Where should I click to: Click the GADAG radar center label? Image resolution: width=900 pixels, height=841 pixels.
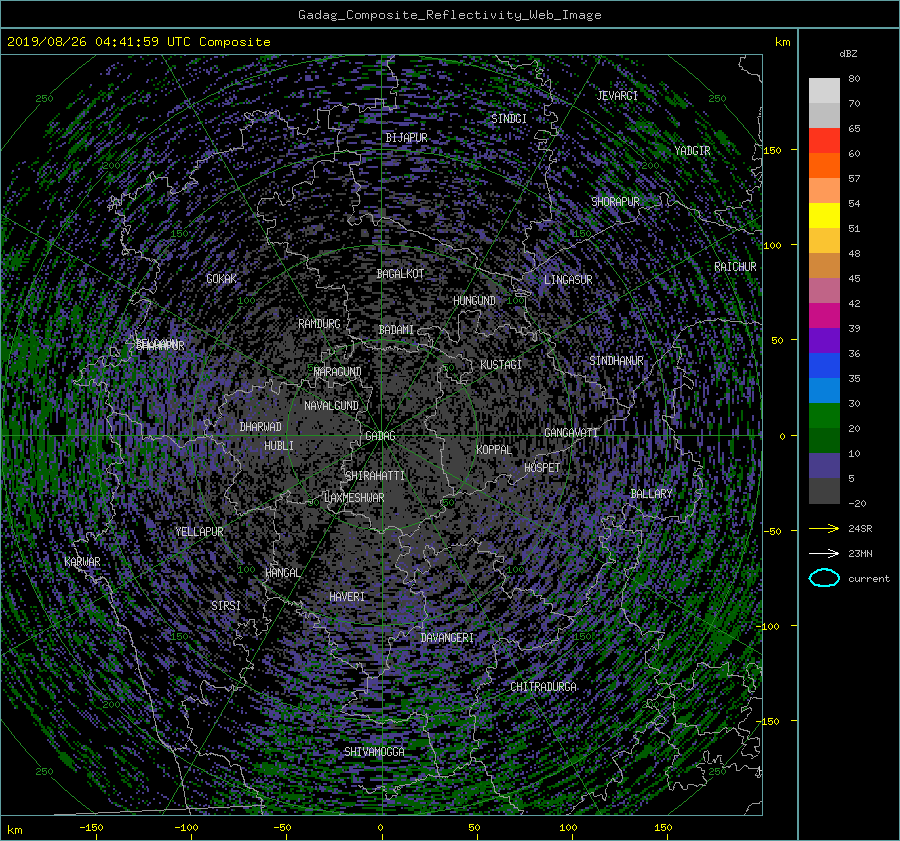pyautogui.click(x=380, y=436)
